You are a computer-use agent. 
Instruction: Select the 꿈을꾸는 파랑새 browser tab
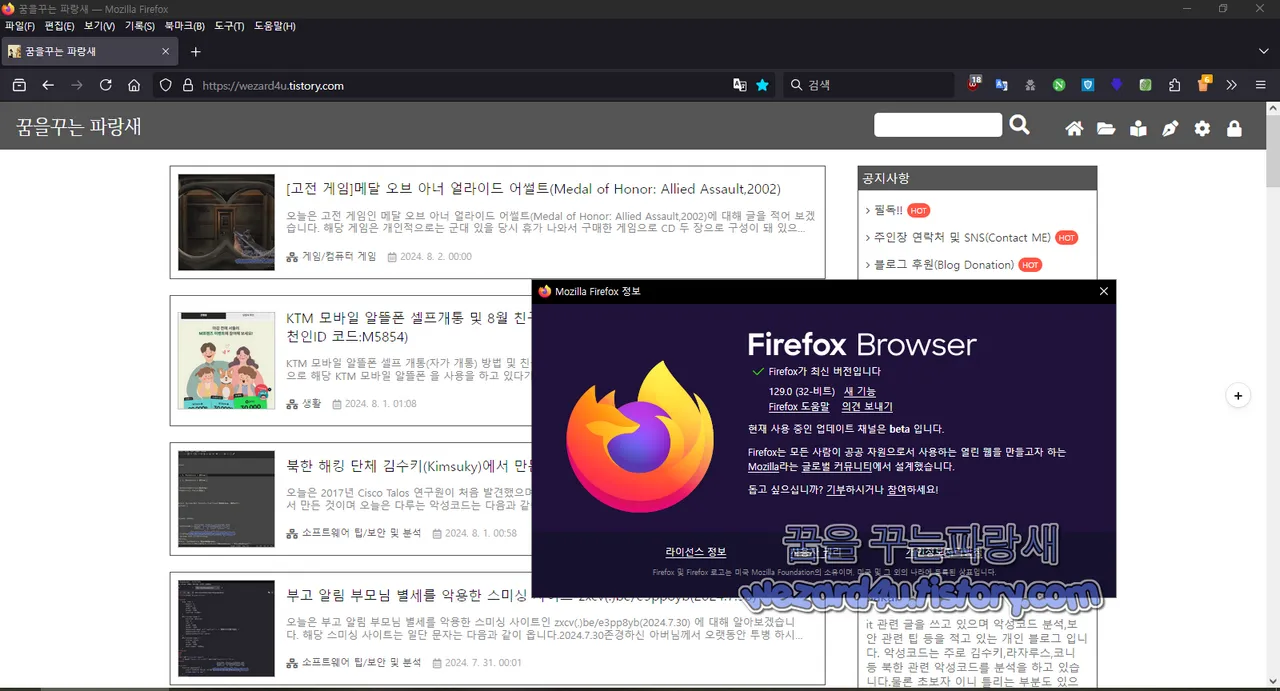[x=91, y=51]
